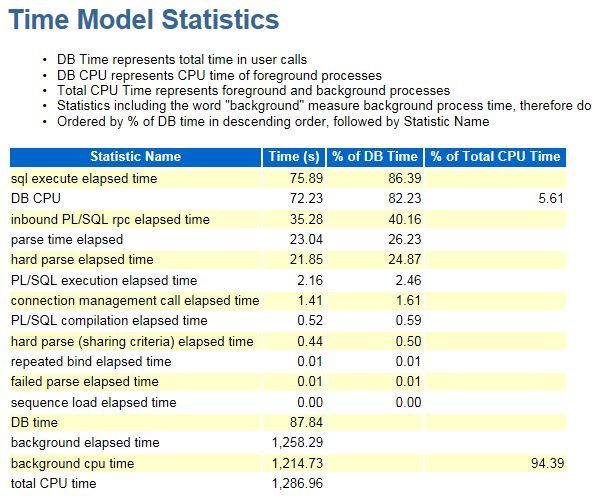
Task: Click the DB CPU statistic name
Action: 36,199
